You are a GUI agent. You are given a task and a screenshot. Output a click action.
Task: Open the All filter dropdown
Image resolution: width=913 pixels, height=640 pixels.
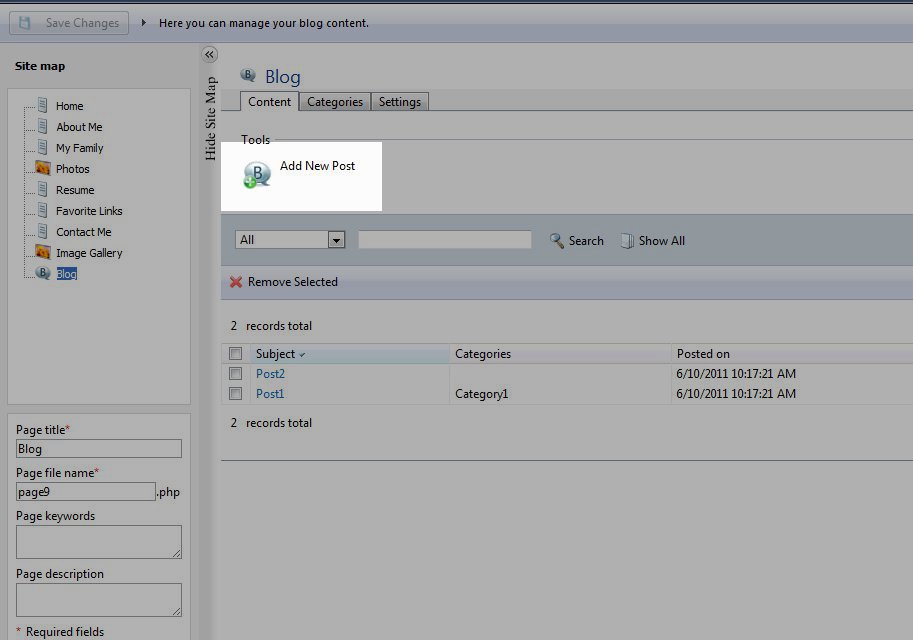(x=336, y=240)
